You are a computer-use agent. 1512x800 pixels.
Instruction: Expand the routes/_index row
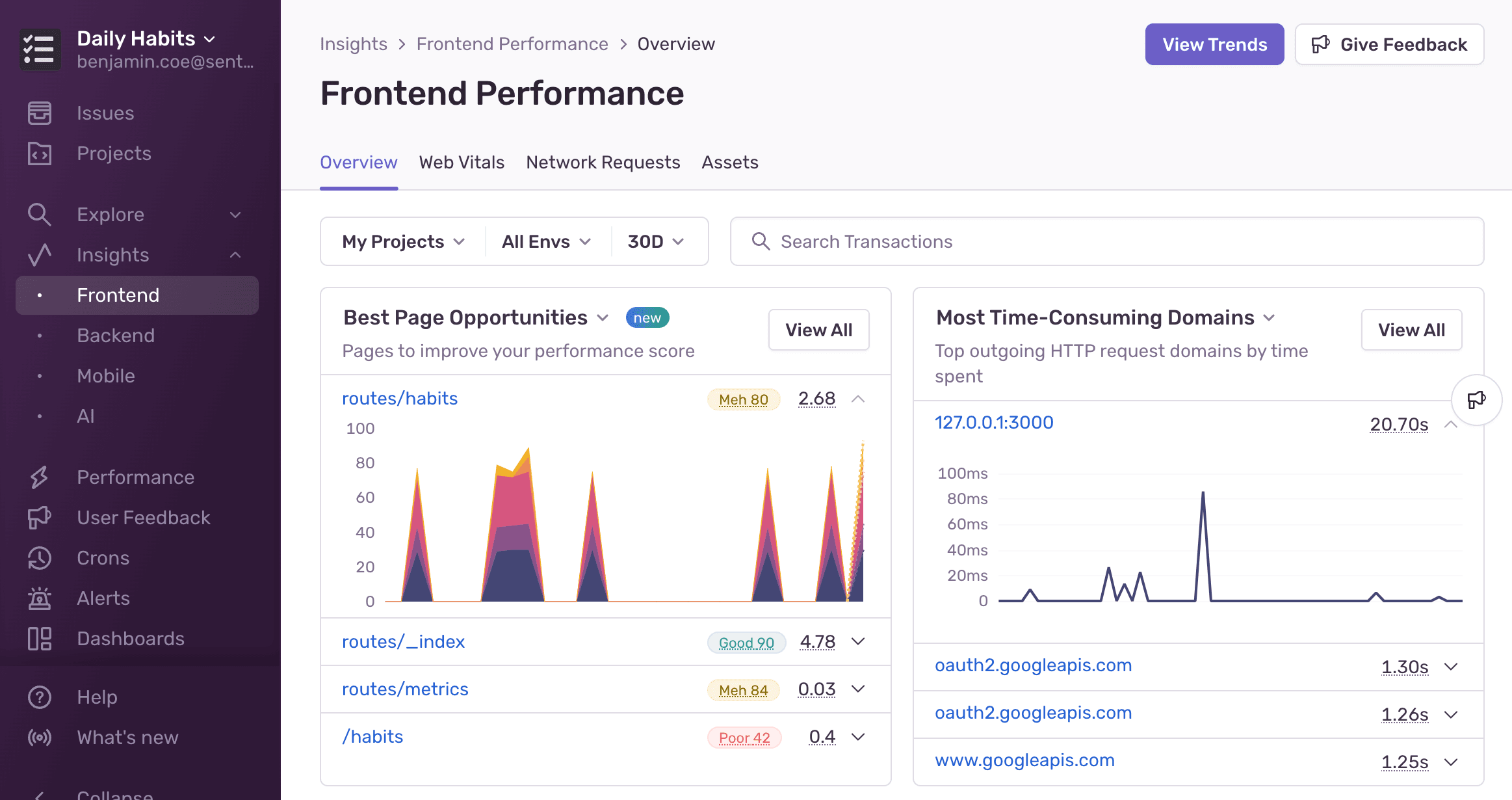point(858,642)
